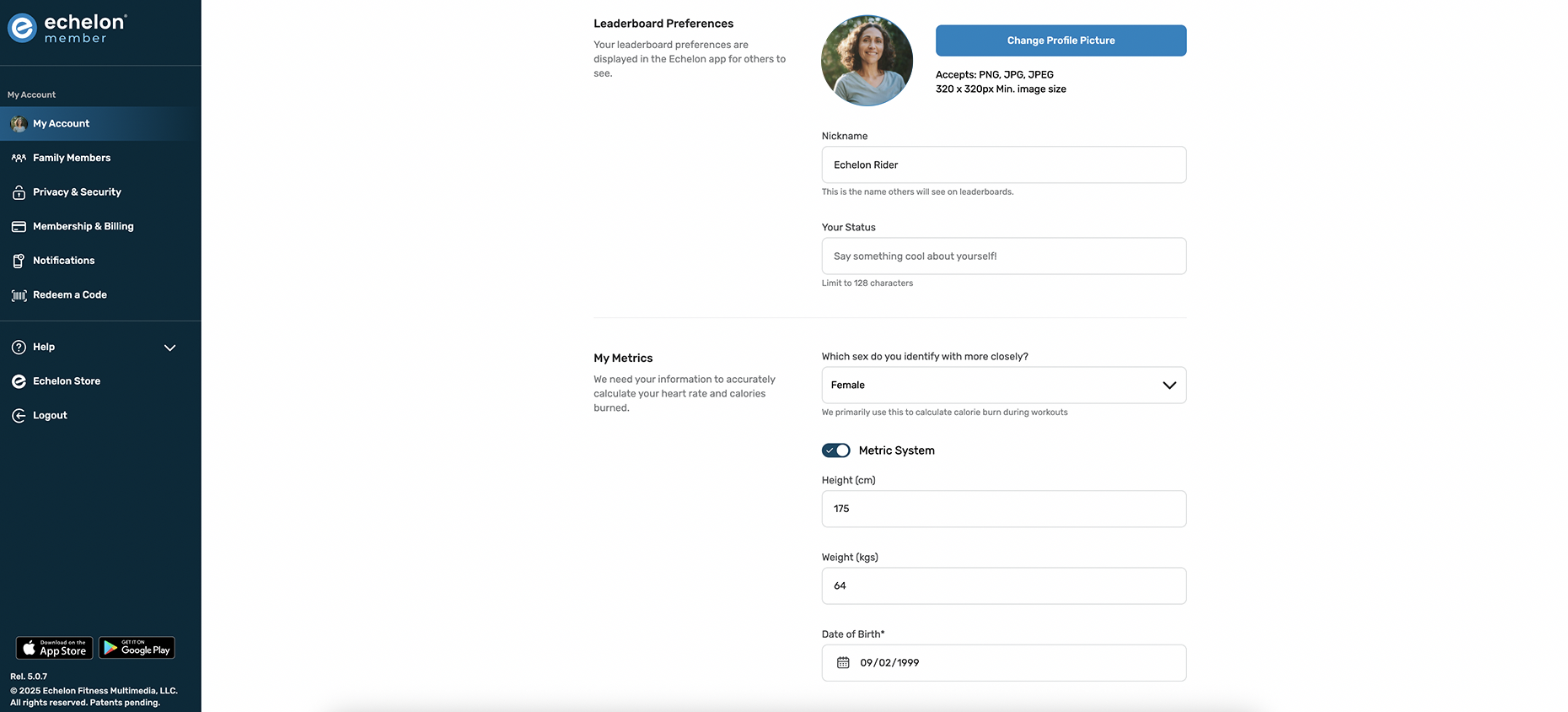Click the Date of Birth field
The height and width of the screenshot is (712, 1568).
pos(1004,663)
